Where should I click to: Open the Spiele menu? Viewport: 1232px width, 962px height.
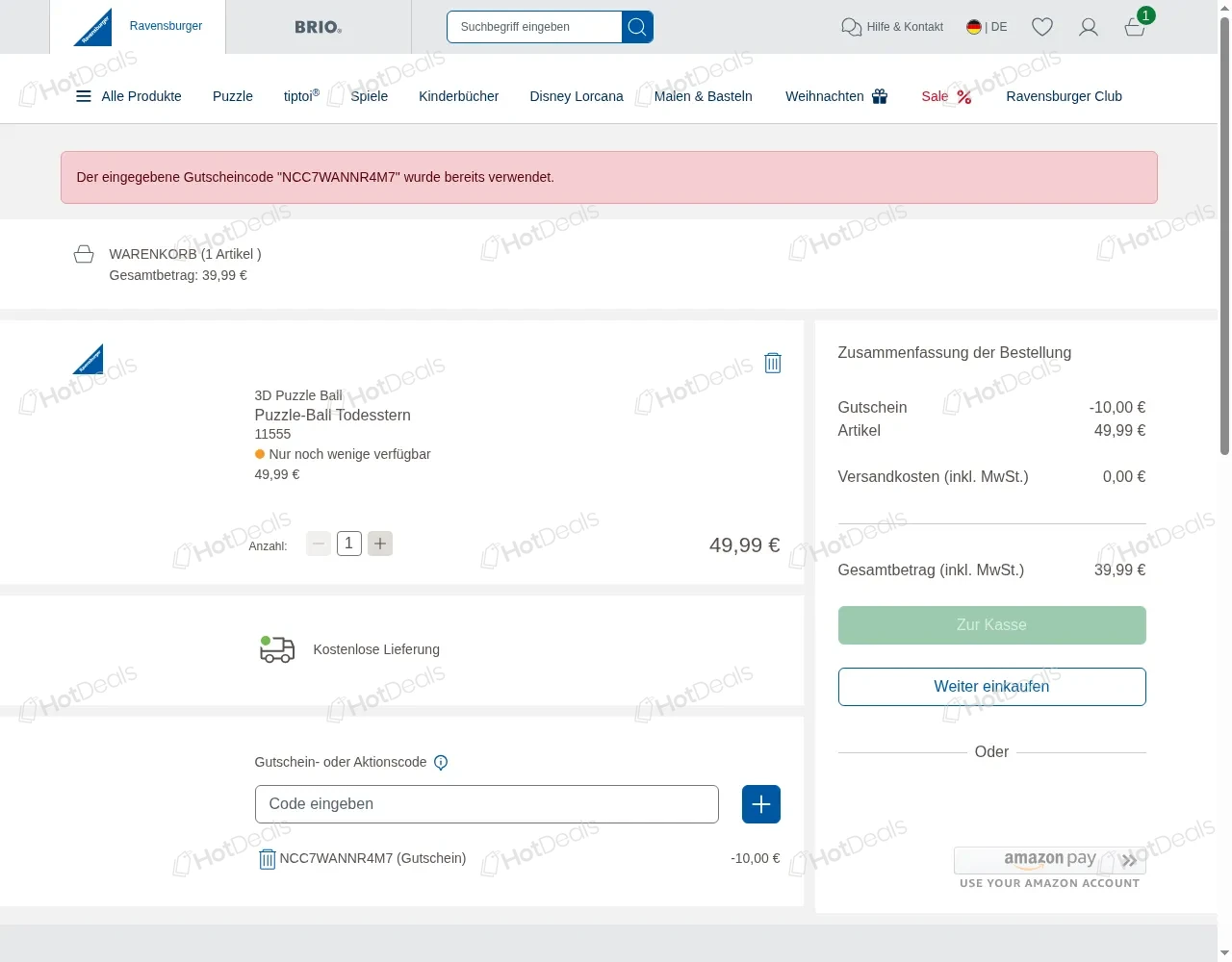click(x=370, y=96)
